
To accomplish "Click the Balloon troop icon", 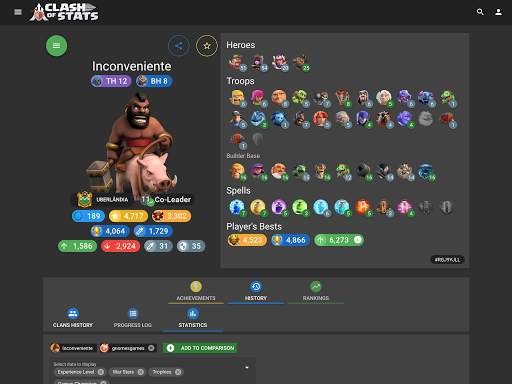I will point(343,98).
